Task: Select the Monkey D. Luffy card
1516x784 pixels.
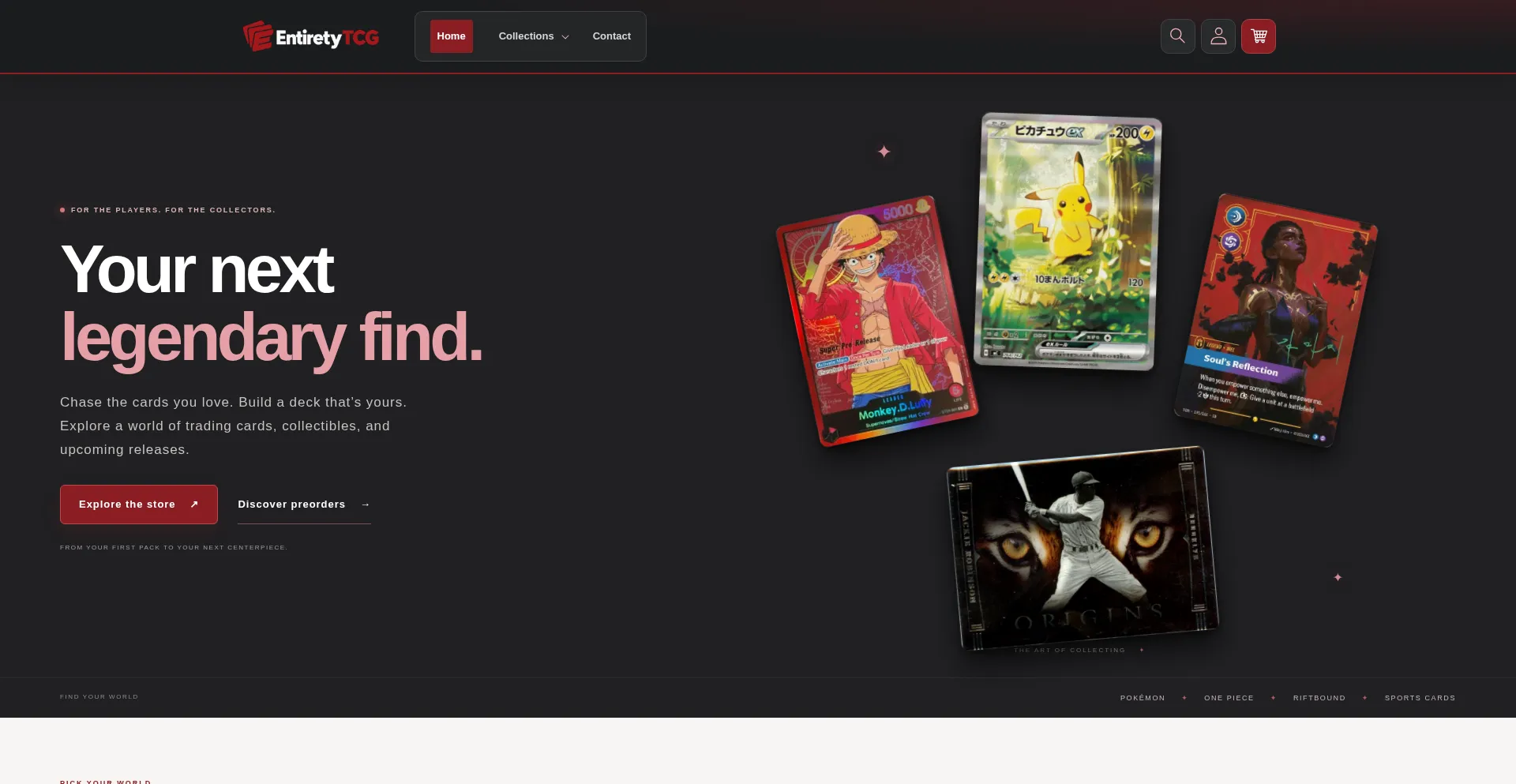Action: [877, 321]
